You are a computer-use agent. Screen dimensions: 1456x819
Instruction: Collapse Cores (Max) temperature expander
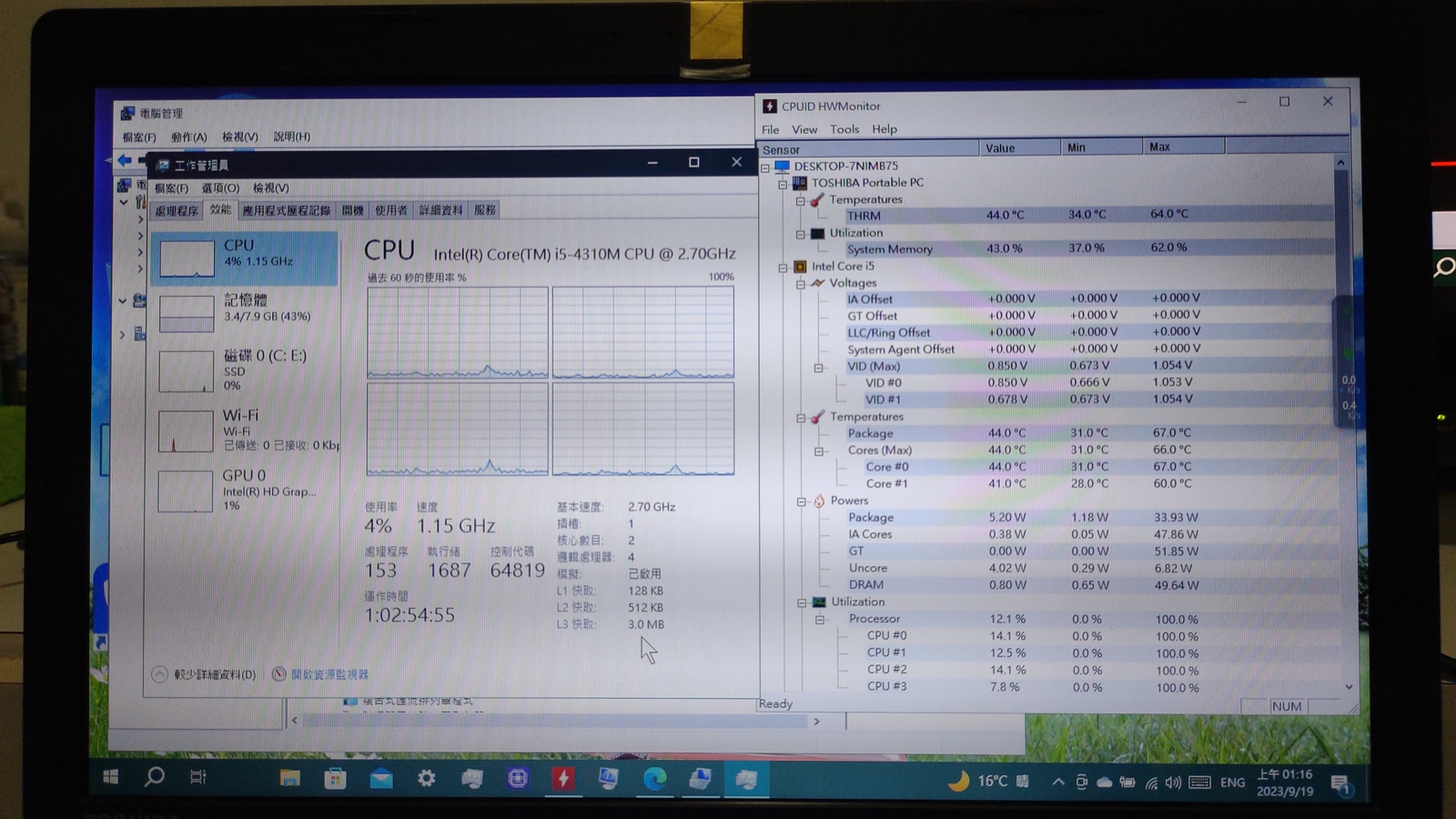tap(819, 451)
